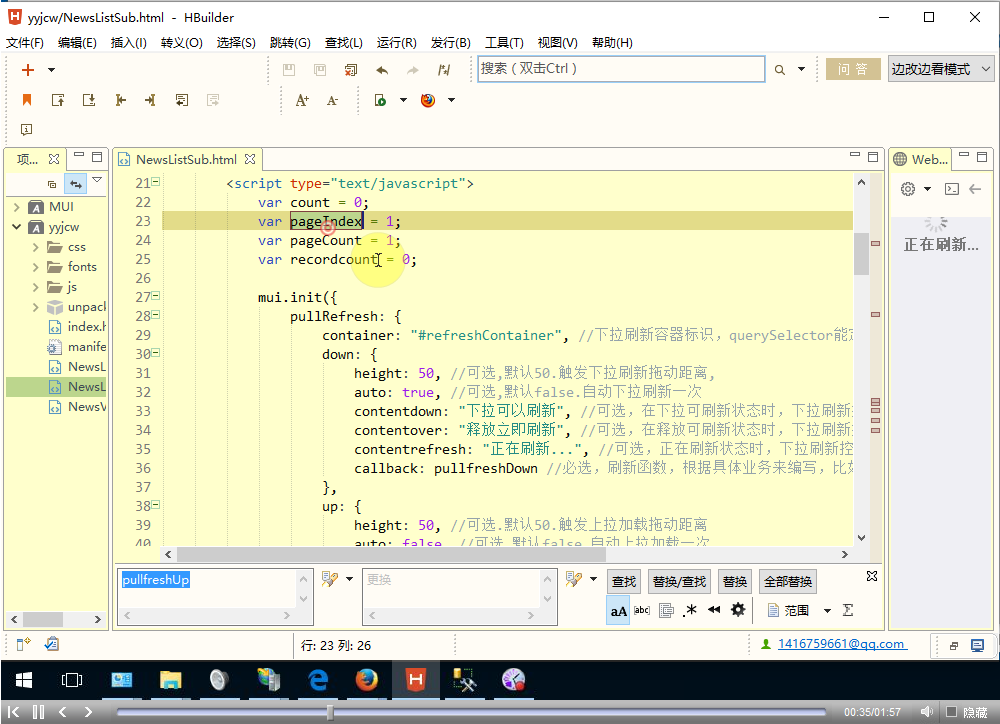Toggle the .* regular expression option
The height and width of the screenshot is (724, 1000).
click(x=689, y=610)
